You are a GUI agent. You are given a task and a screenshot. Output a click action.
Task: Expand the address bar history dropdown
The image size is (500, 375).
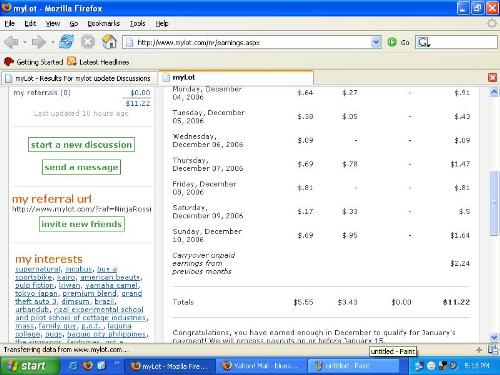tap(376, 42)
